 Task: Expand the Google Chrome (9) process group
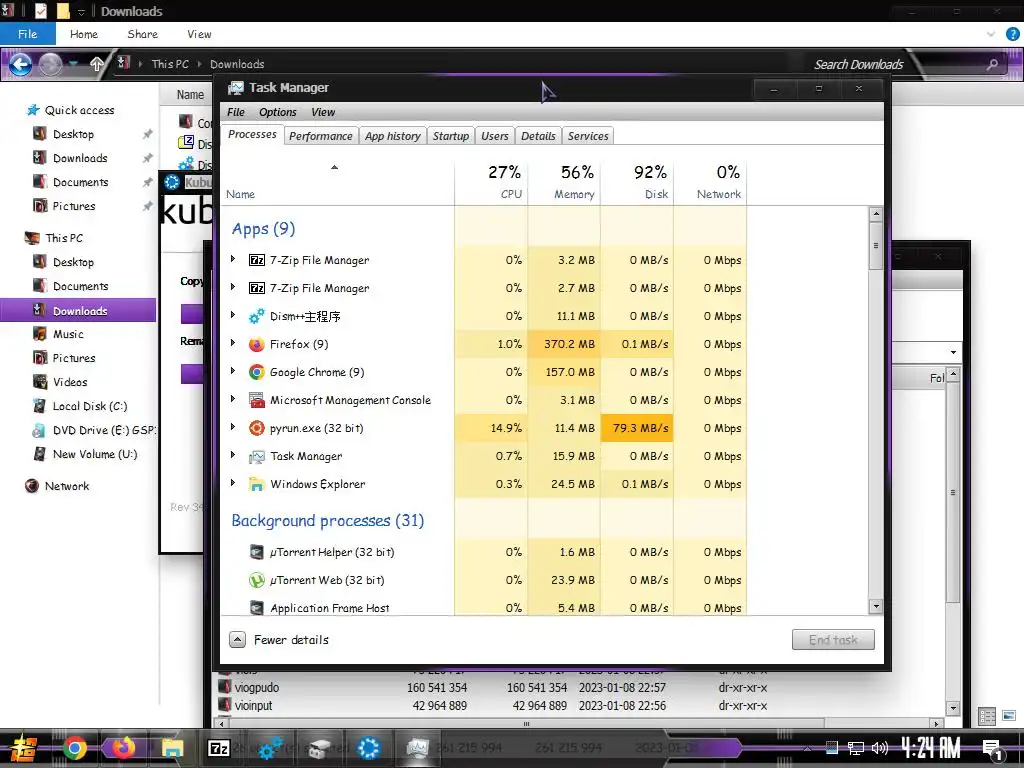click(x=233, y=372)
